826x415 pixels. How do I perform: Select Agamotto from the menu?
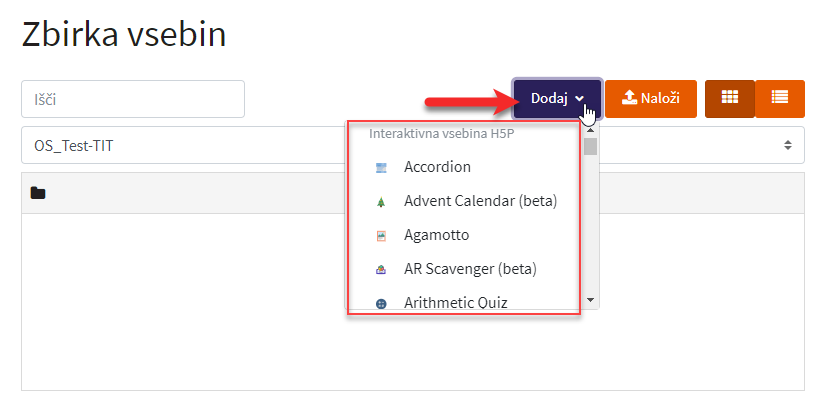436,235
